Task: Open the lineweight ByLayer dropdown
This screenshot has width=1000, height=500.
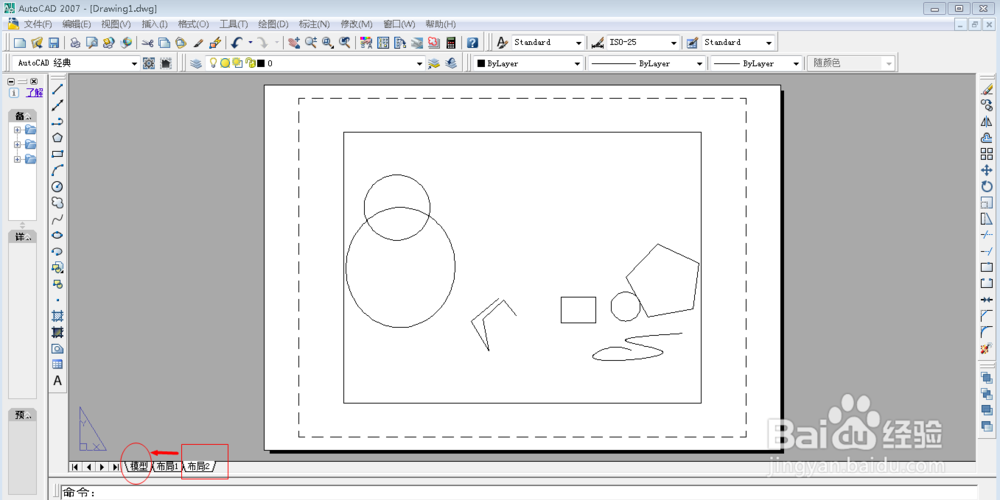Action: pyautogui.click(x=796, y=64)
